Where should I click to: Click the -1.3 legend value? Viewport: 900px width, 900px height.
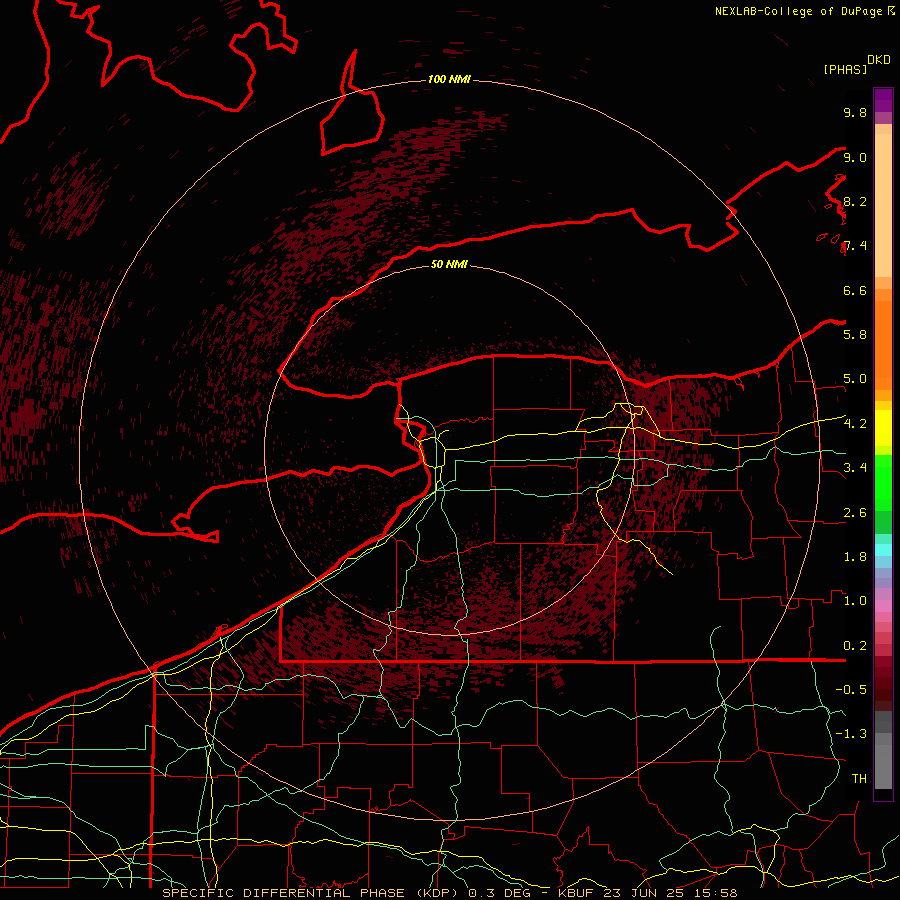(x=851, y=734)
